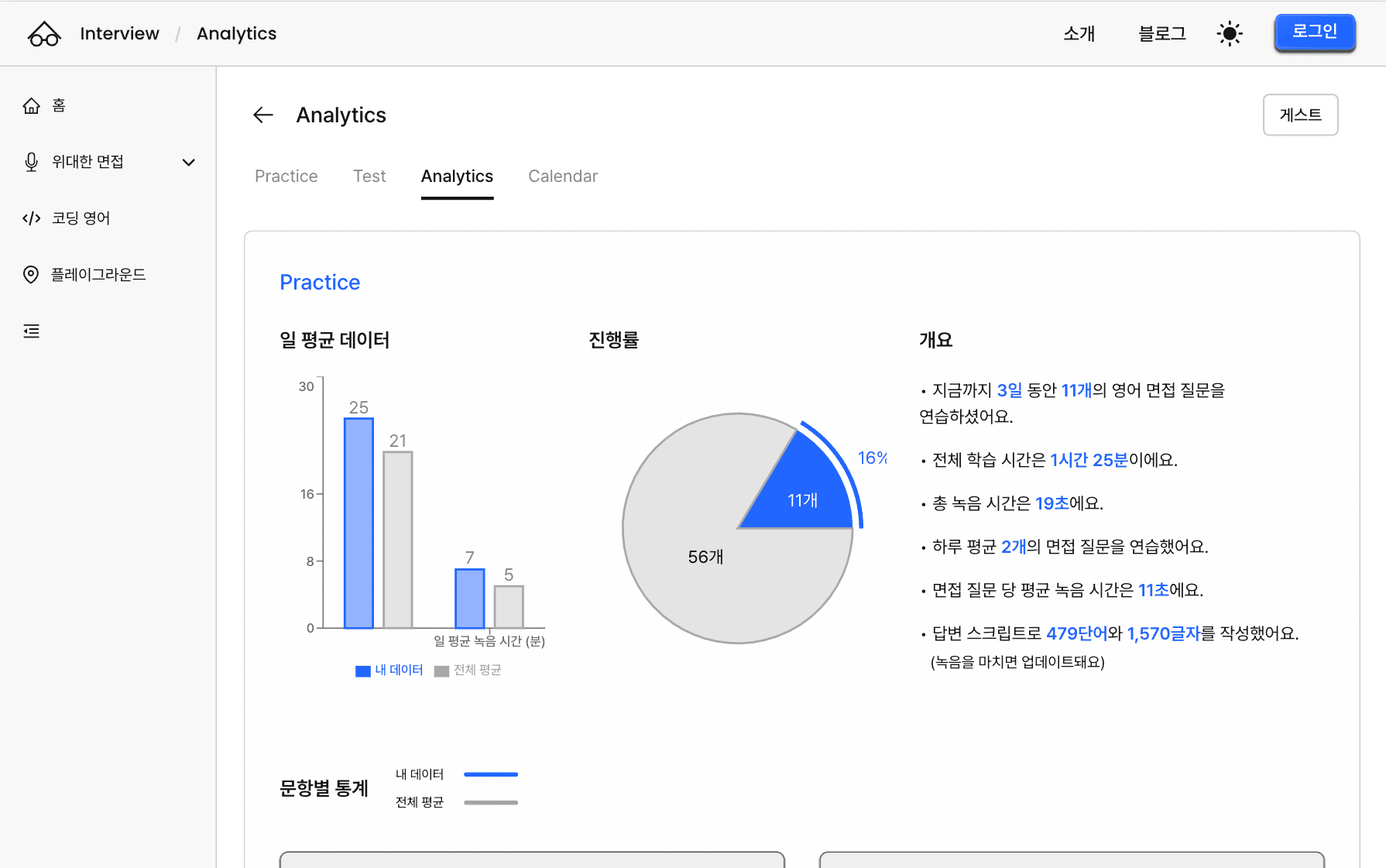Click the 479단어 script count text

(1076, 633)
